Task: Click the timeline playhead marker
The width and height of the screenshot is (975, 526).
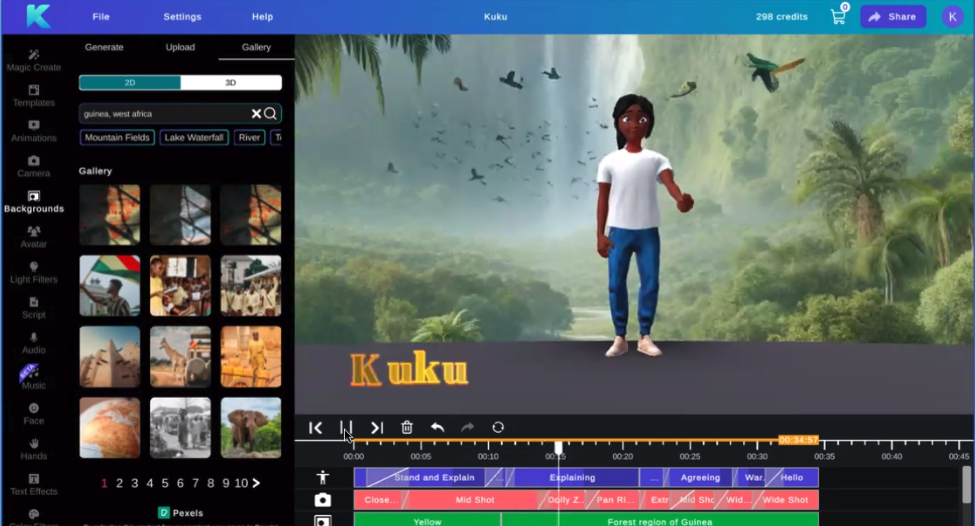Action: pyautogui.click(x=558, y=447)
